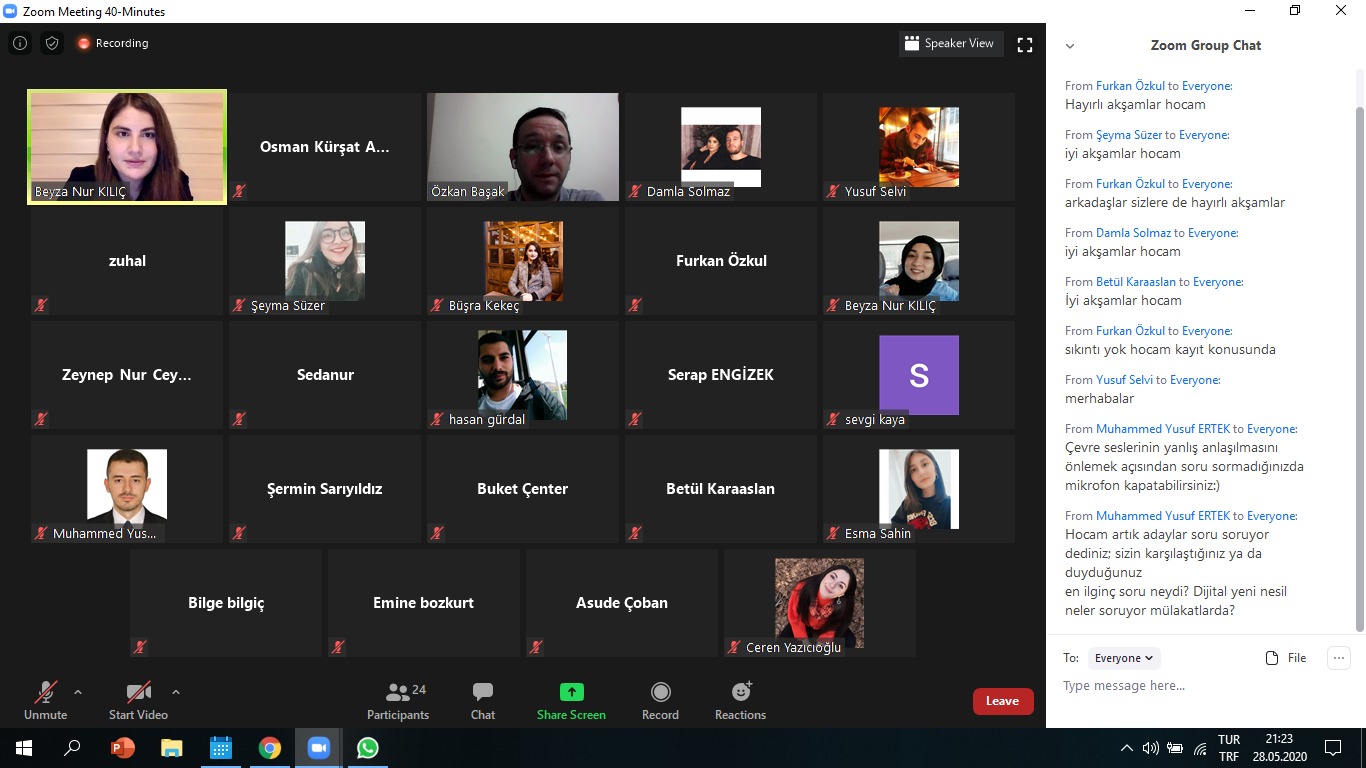The height and width of the screenshot is (768, 1366).
Task: Click the Record button
Action: point(660,700)
